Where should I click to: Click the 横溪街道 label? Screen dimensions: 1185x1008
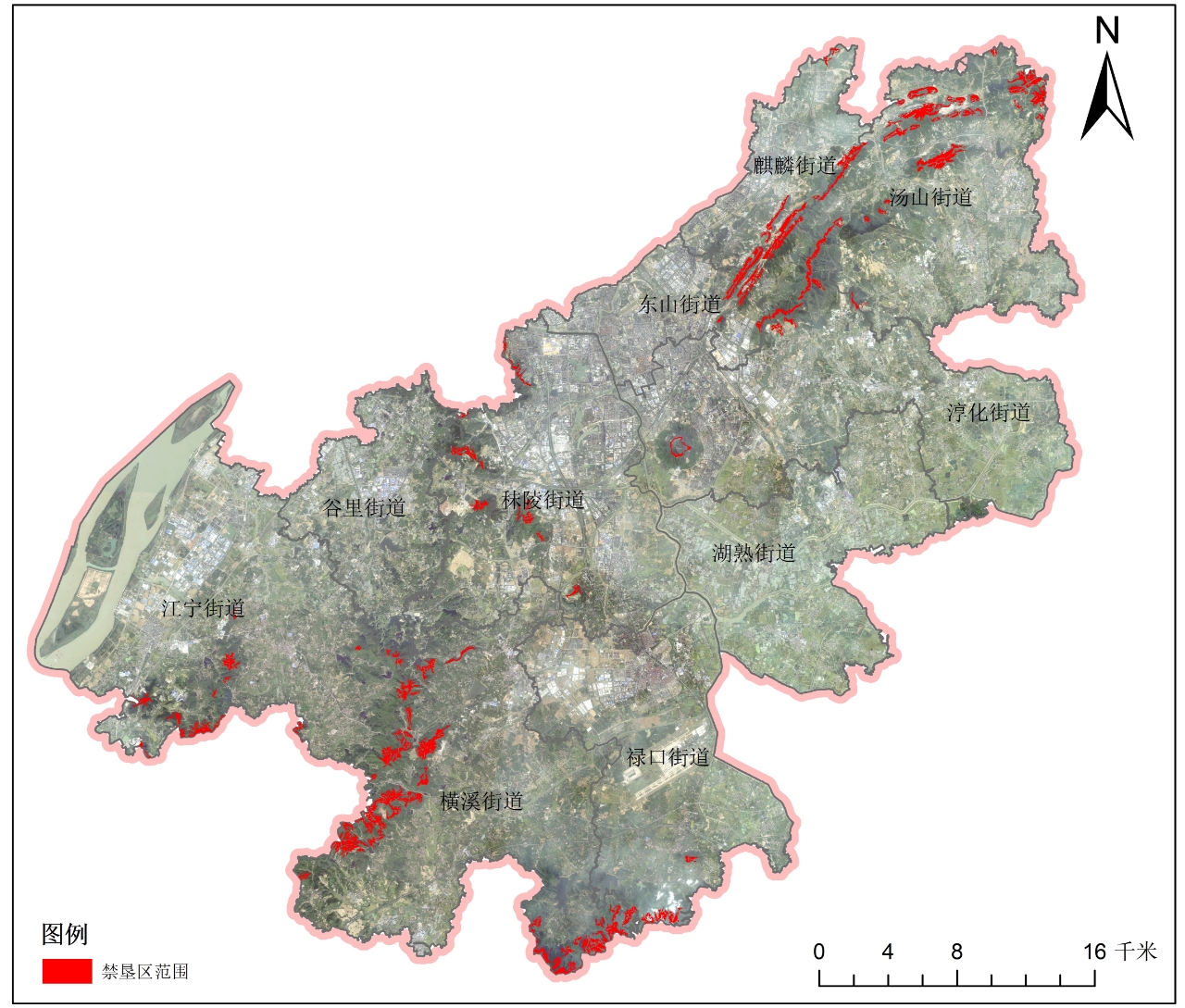click(x=481, y=802)
